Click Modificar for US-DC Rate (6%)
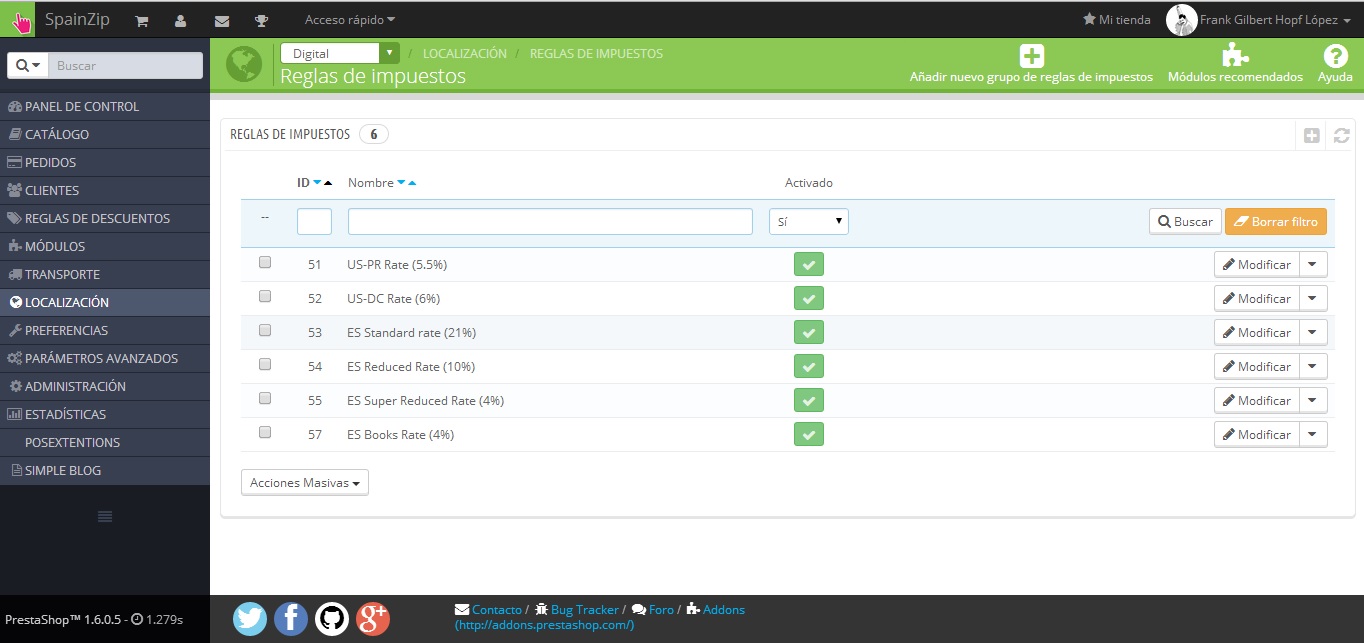This screenshot has height=643, width=1364. (x=1256, y=299)
